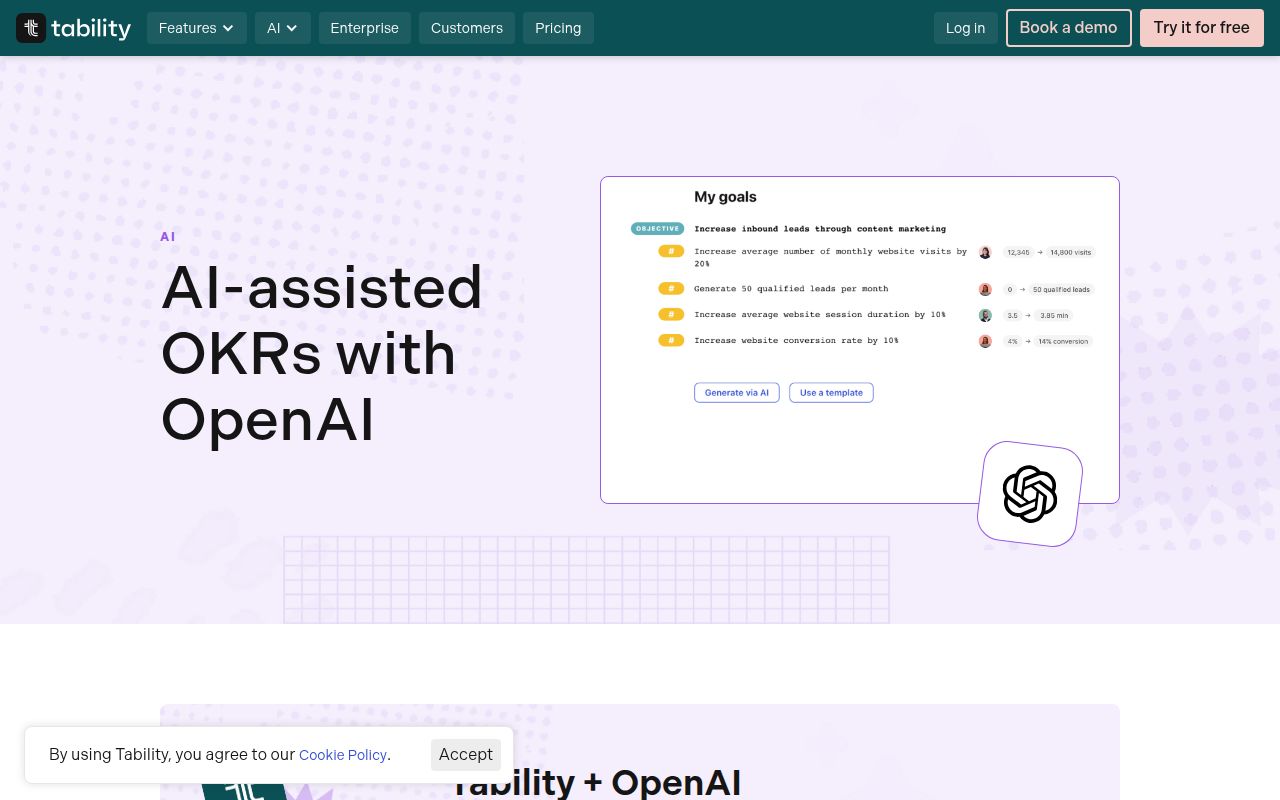The height and width of the screenshot is (800, 1280).
Task: Click "Increase website conversion rate by 10%" text
Action: (796, 341)
